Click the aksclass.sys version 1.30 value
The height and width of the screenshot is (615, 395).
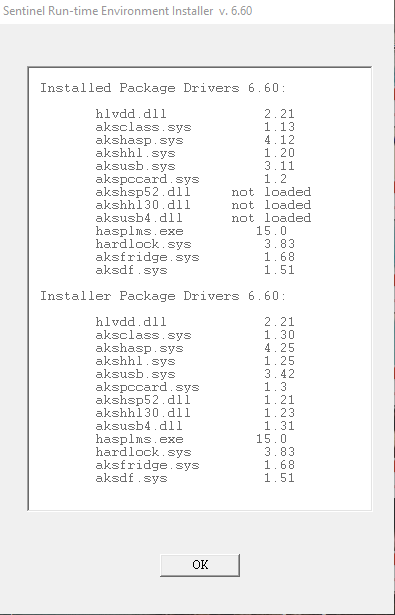click(x=279, y=335)
